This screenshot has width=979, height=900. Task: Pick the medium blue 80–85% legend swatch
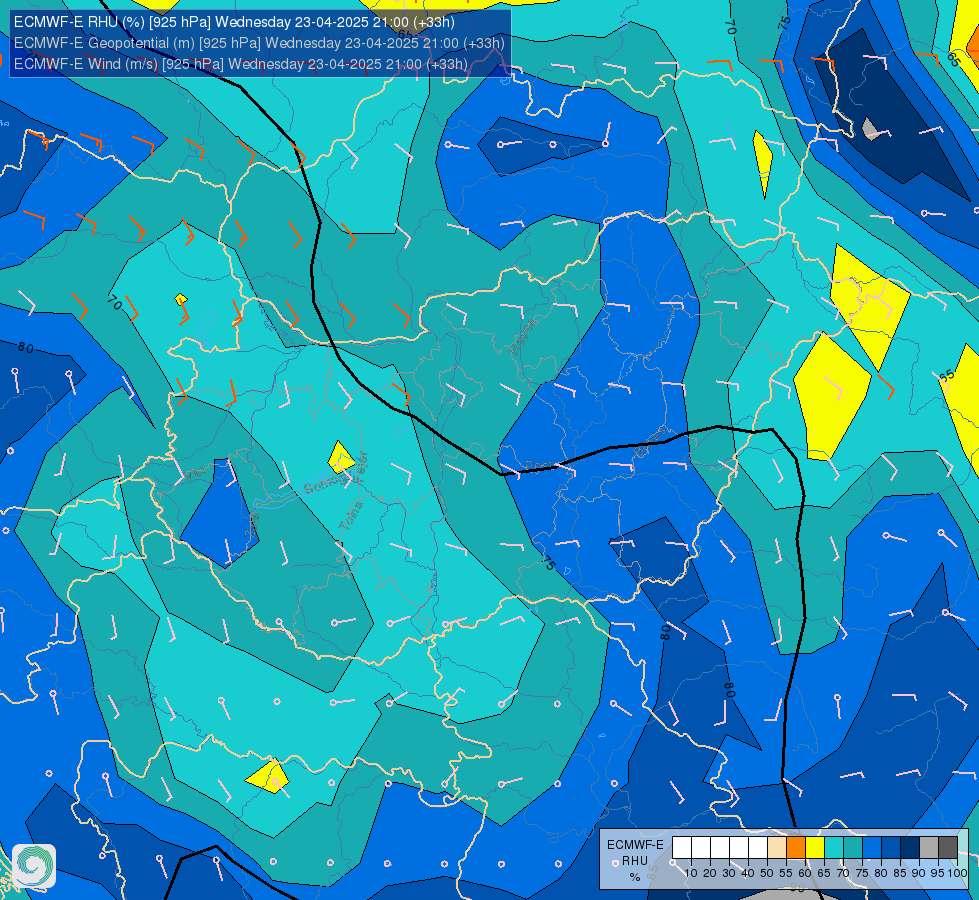click(891, 847)
